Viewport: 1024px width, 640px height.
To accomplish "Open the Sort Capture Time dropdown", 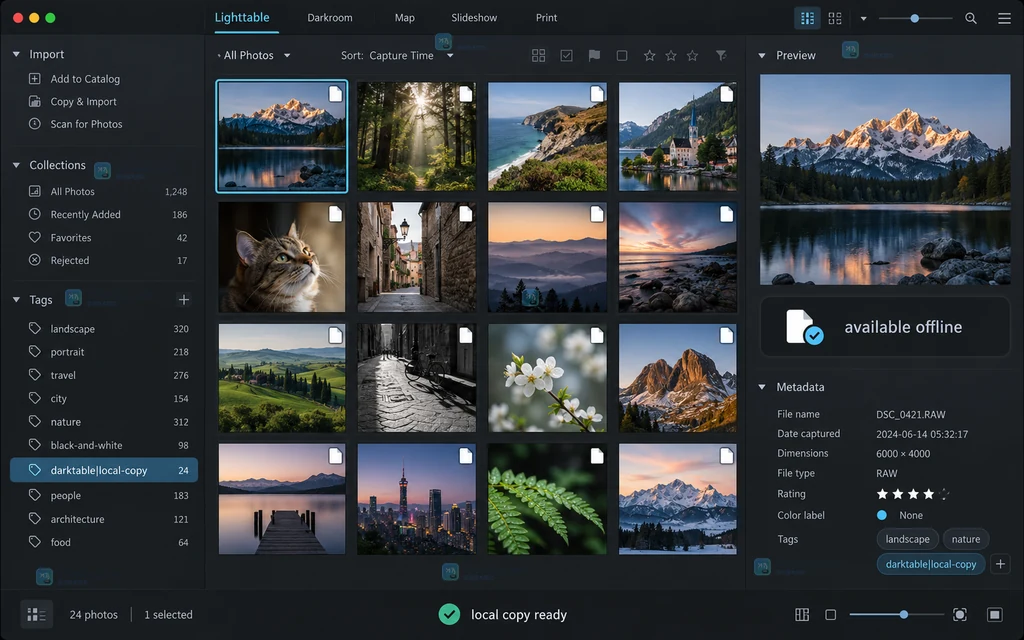I will pyautogui.click(x=397, y=56).
